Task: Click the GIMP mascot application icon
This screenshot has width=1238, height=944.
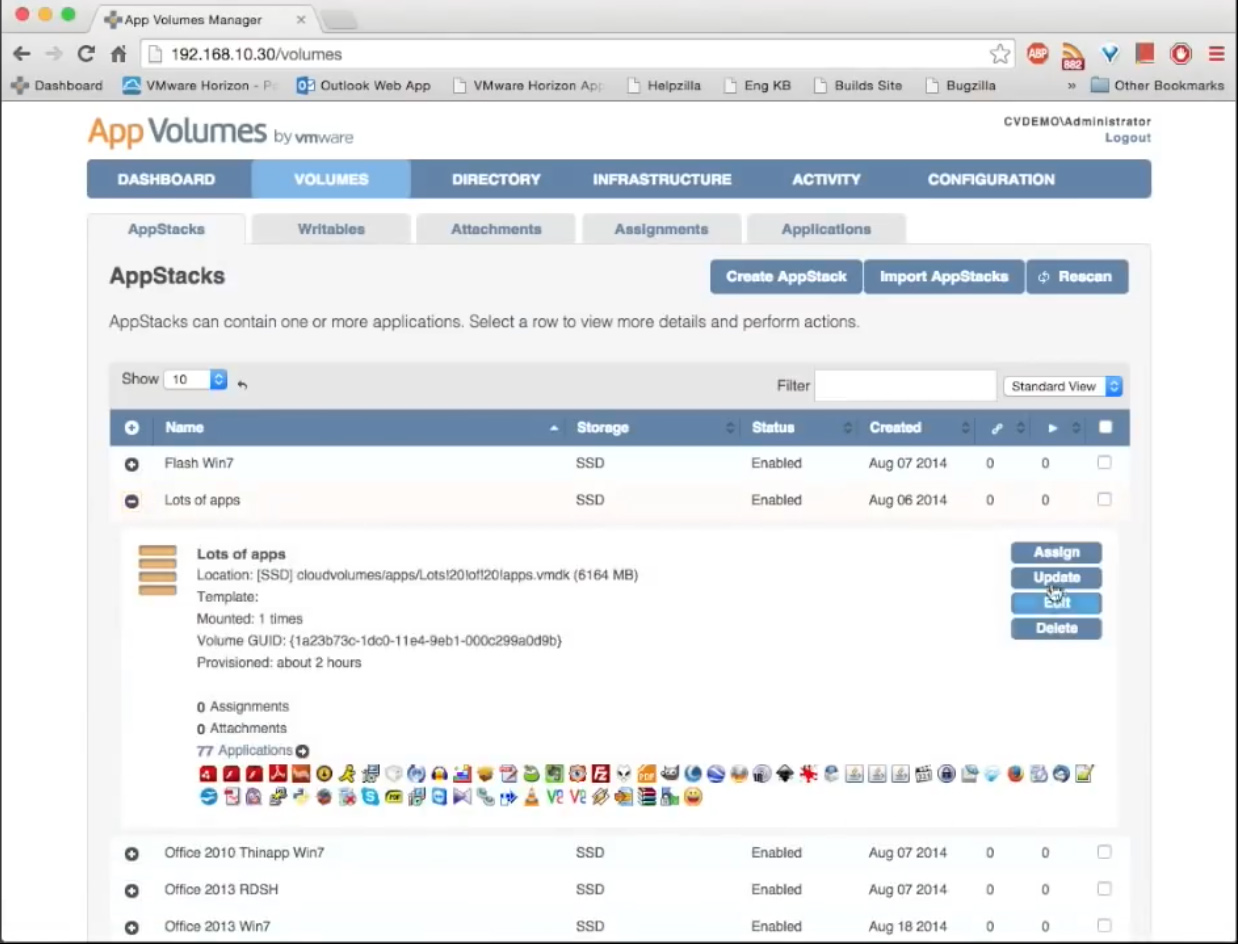Action: (669, 773)
